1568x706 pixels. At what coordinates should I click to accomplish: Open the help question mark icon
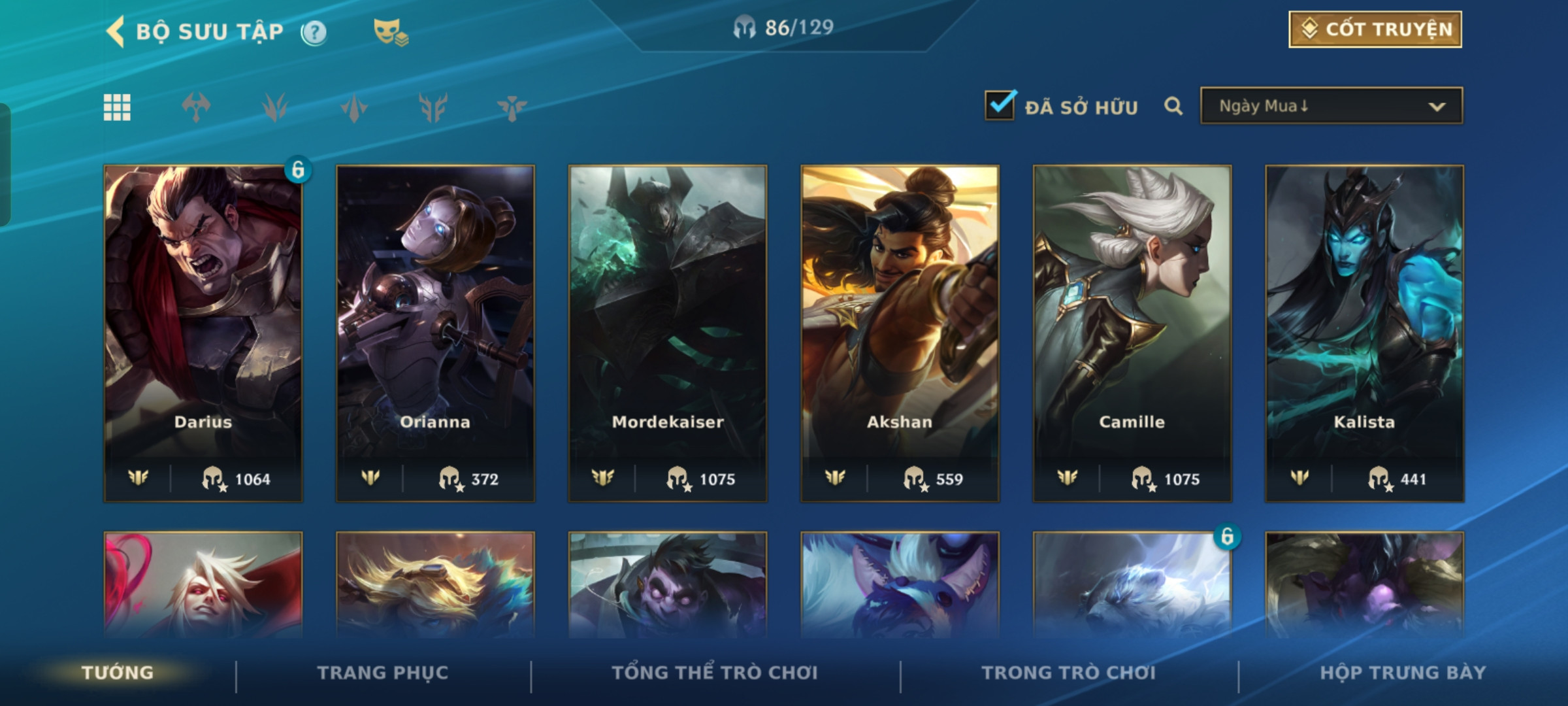(x=314, y=32)
